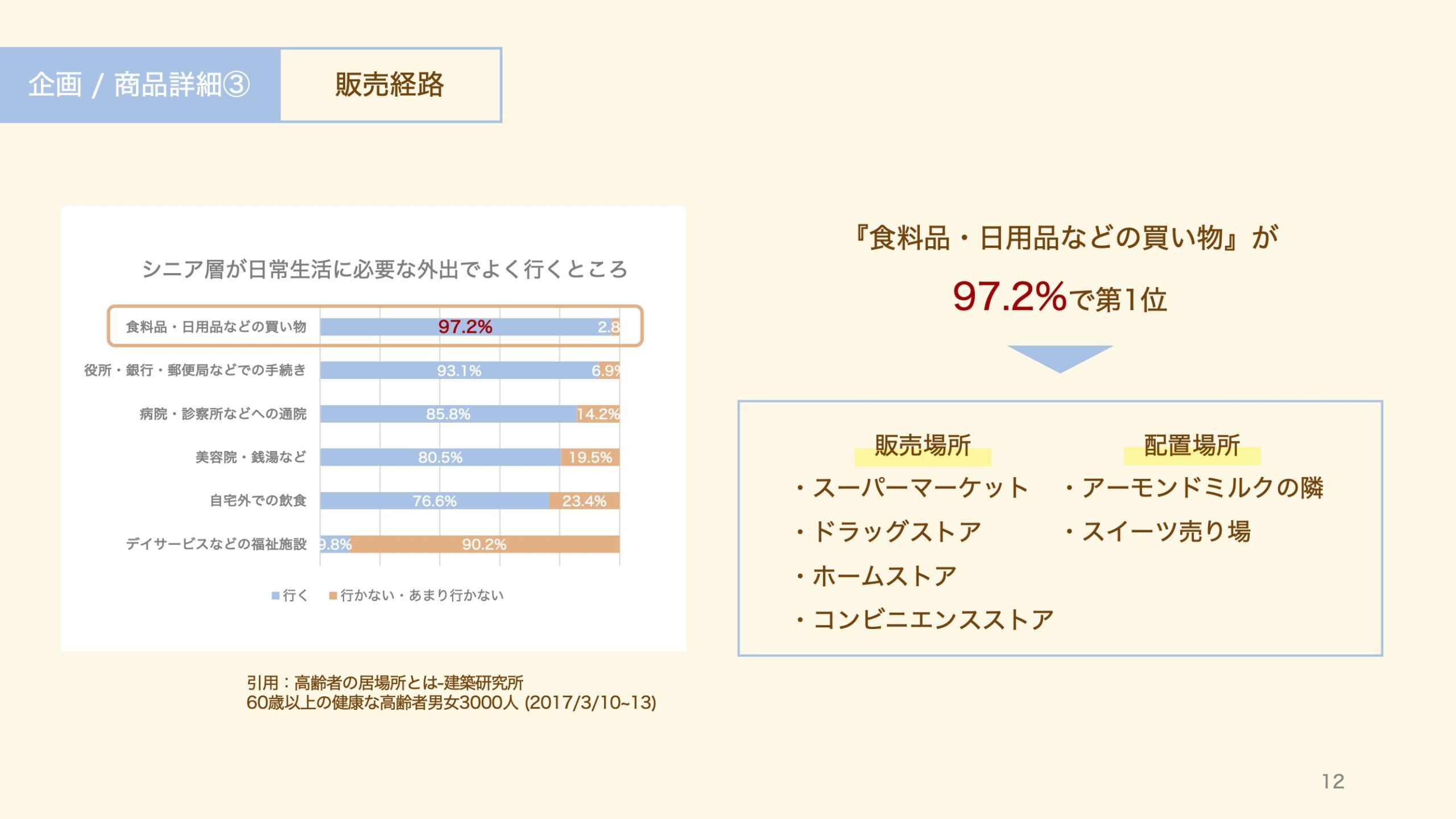Click the 90.2% orange bar segment
Screen dimensions: 1456x819
[x=485, y=544]
